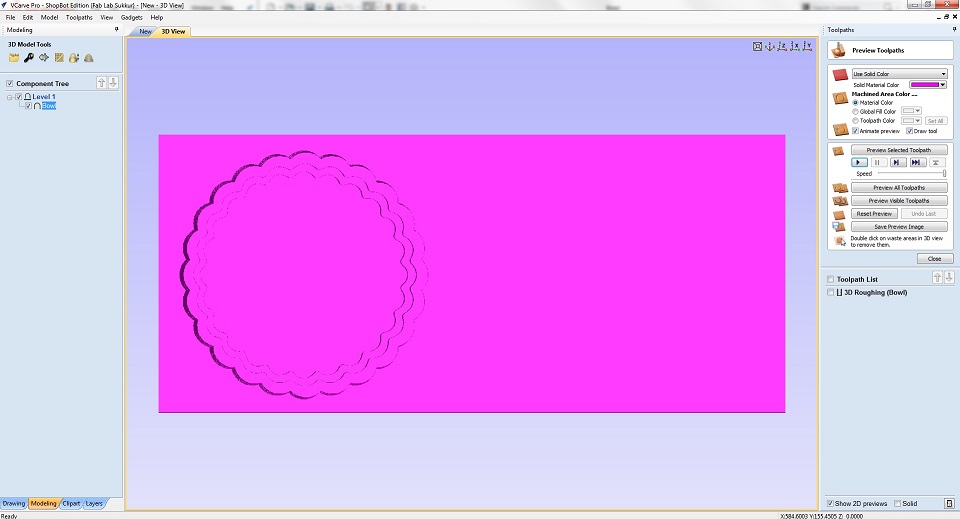View along the Y axis
Image resolution: width=960 pixels, height=519 pixels.
[808, 47]
